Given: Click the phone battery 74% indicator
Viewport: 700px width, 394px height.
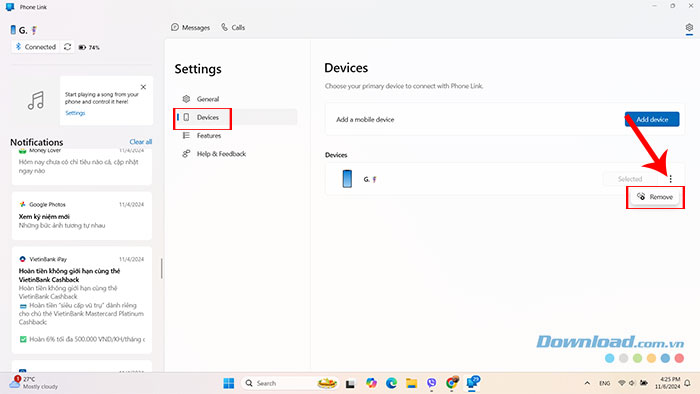Looking at the screenshot, I should (x=89, y=47).
